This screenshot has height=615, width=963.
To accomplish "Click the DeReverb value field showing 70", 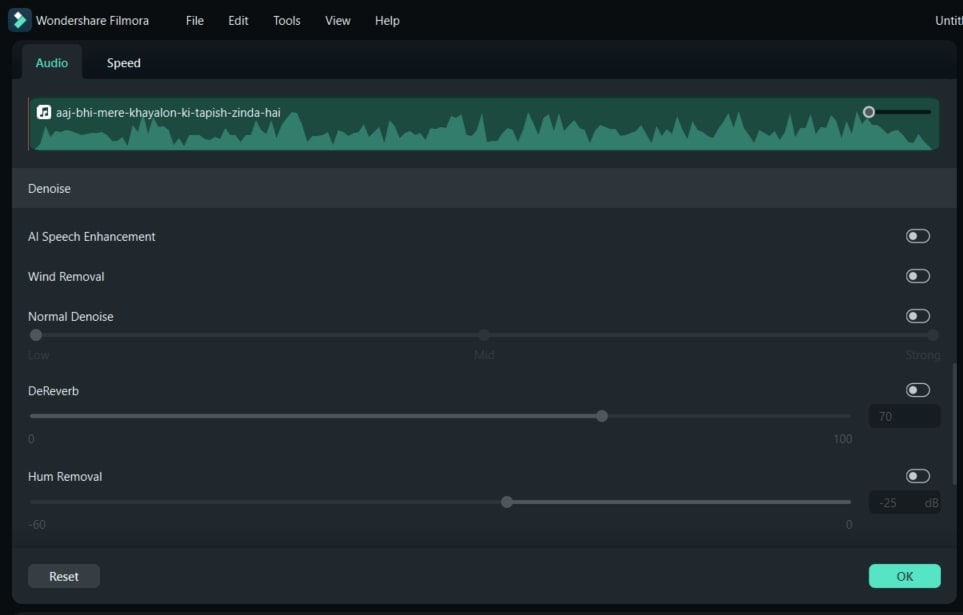I will point(904,417).
